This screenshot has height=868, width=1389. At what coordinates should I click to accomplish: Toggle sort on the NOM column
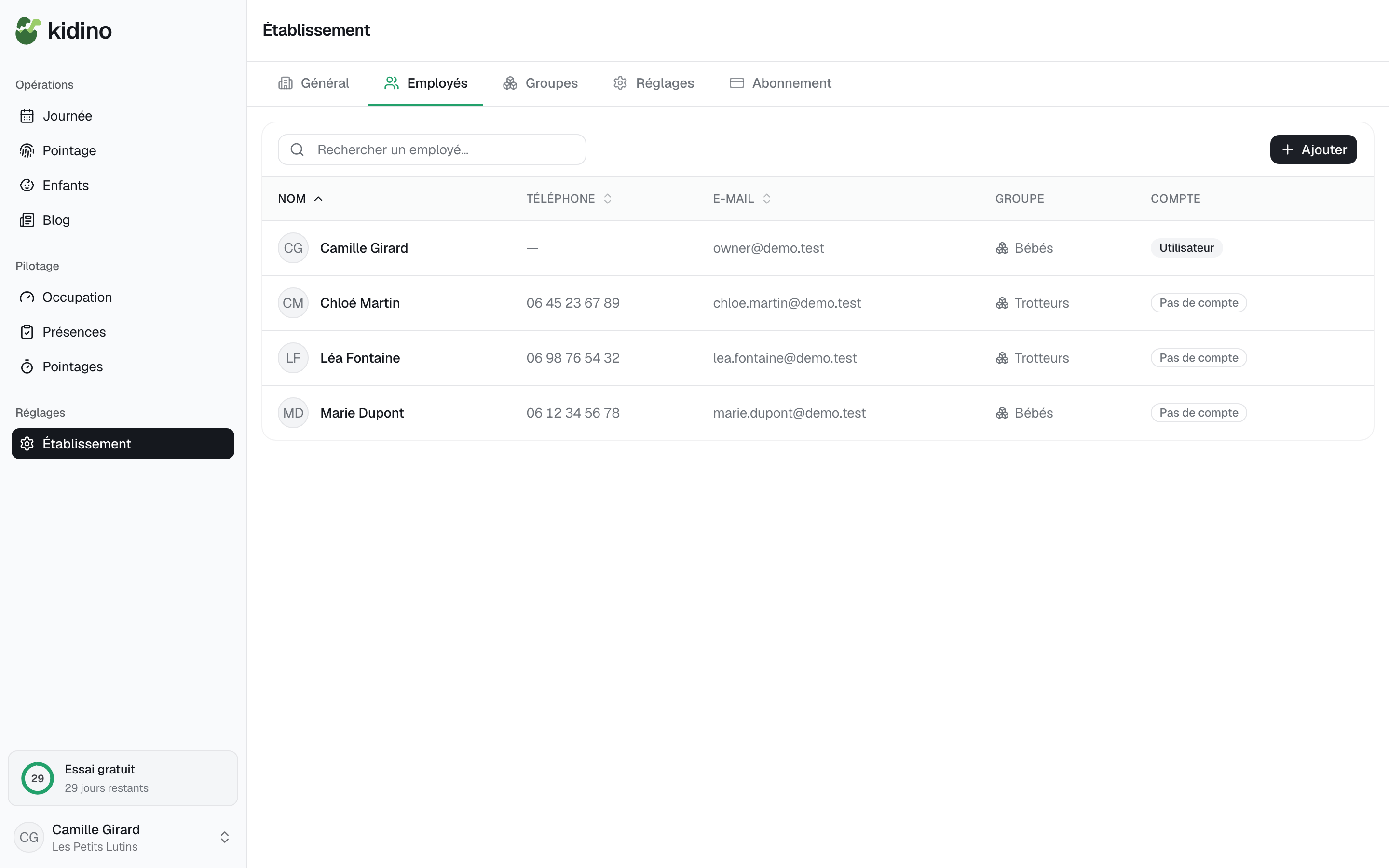(x=300, y=199)
